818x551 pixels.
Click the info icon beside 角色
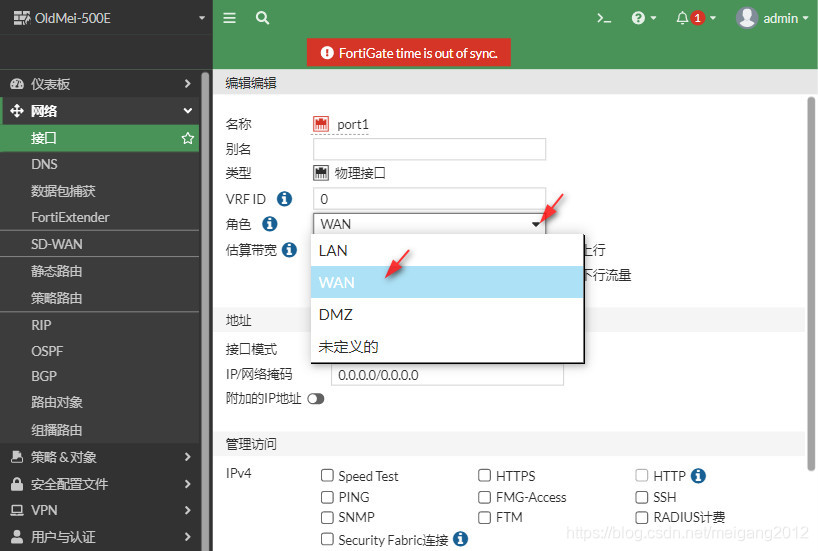270,224
